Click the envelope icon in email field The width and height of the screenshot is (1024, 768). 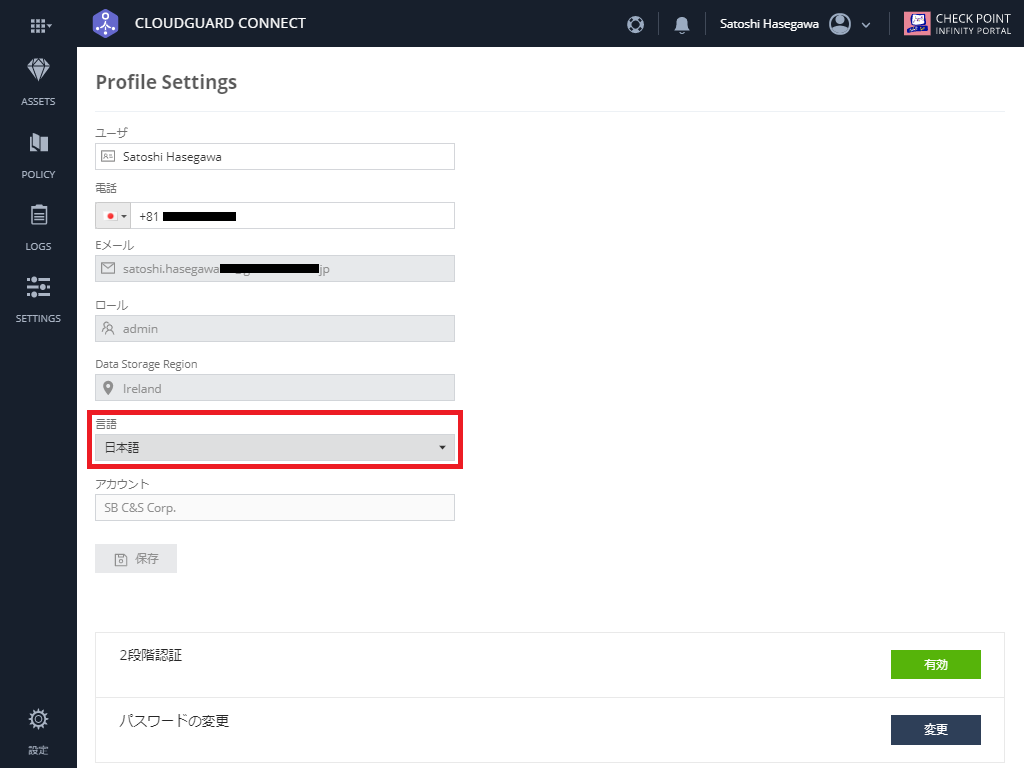coord(108,268)
